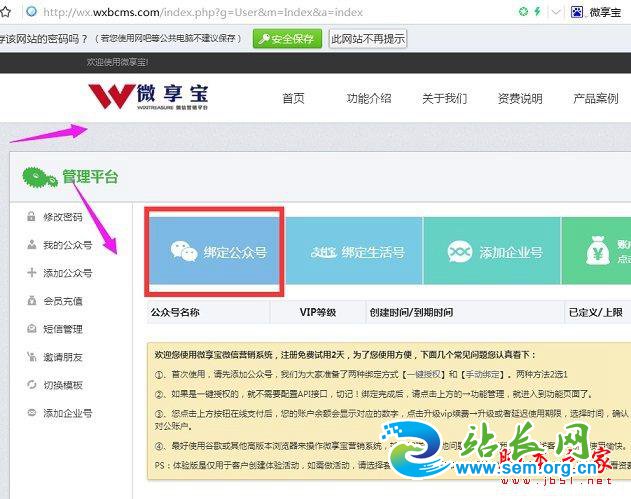Image resolution: width=631 pixels, height=499 pixels.
Task: Click the green gears 管理平台 icon
Action: [39, 178]
